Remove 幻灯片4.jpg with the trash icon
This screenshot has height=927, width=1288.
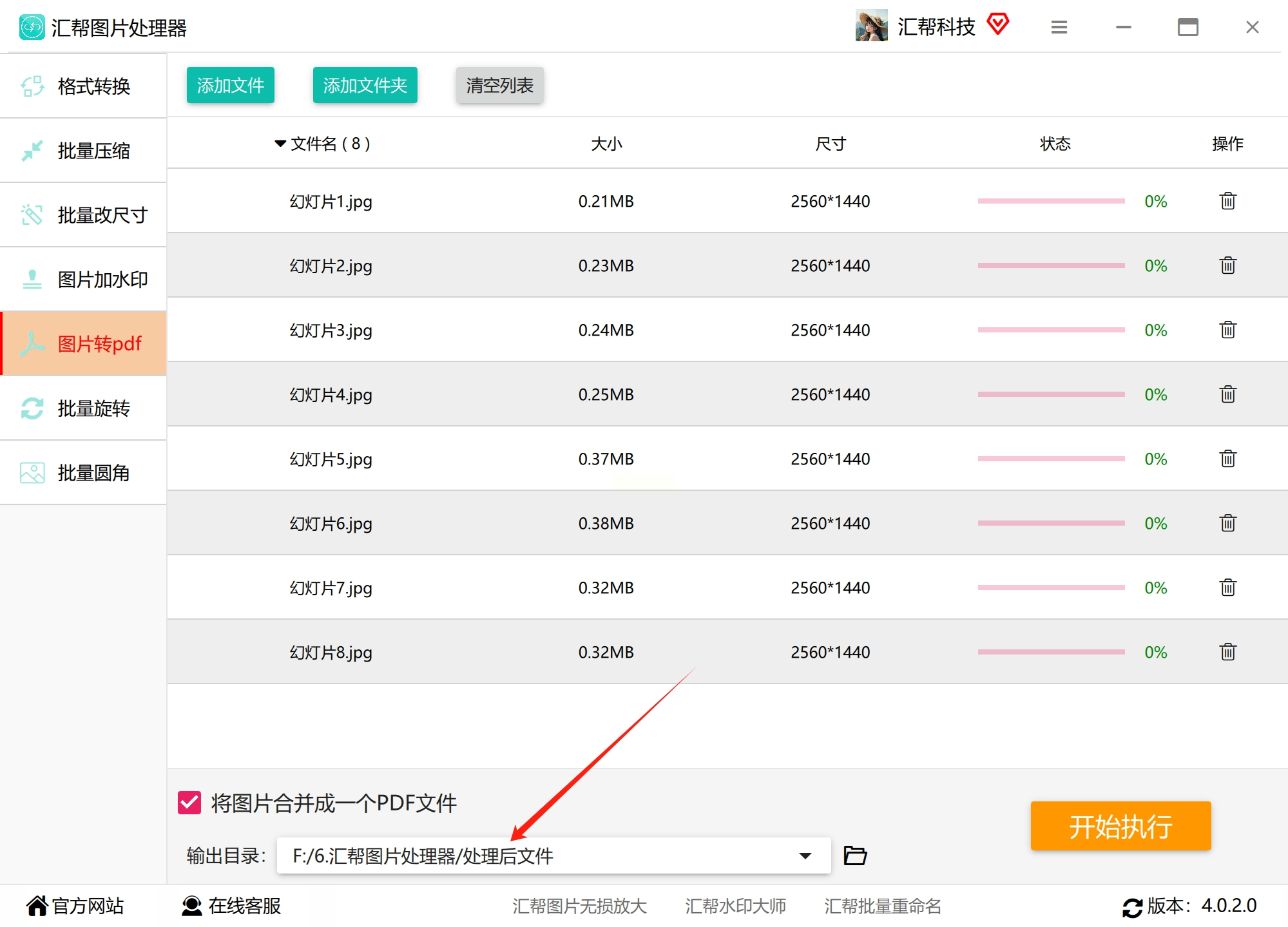pyautogui.click(x=1227, y=394)
